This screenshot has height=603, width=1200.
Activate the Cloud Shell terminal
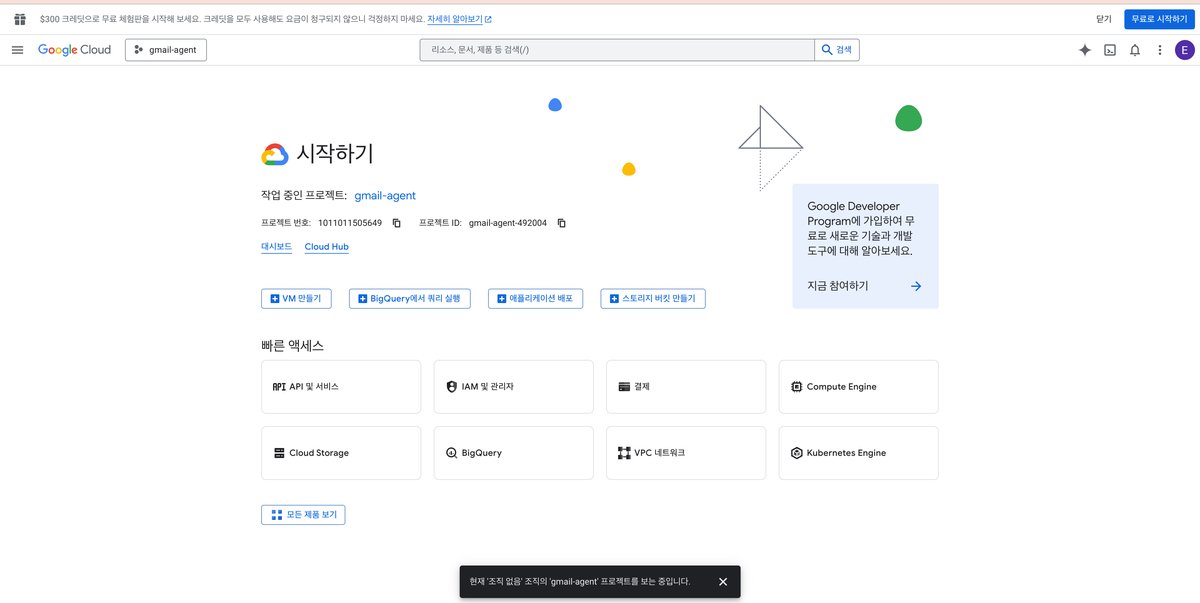(x=1110, y=49)
